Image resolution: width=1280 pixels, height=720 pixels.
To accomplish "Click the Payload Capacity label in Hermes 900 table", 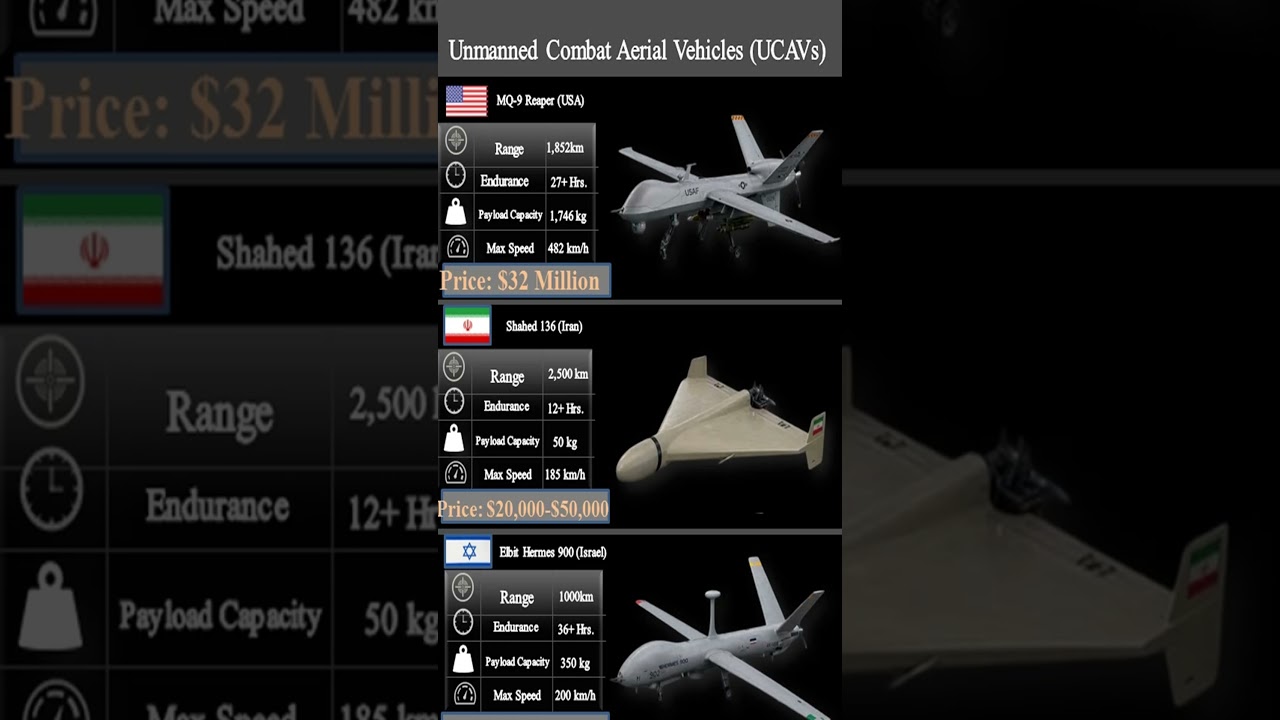I will point(517,662).
